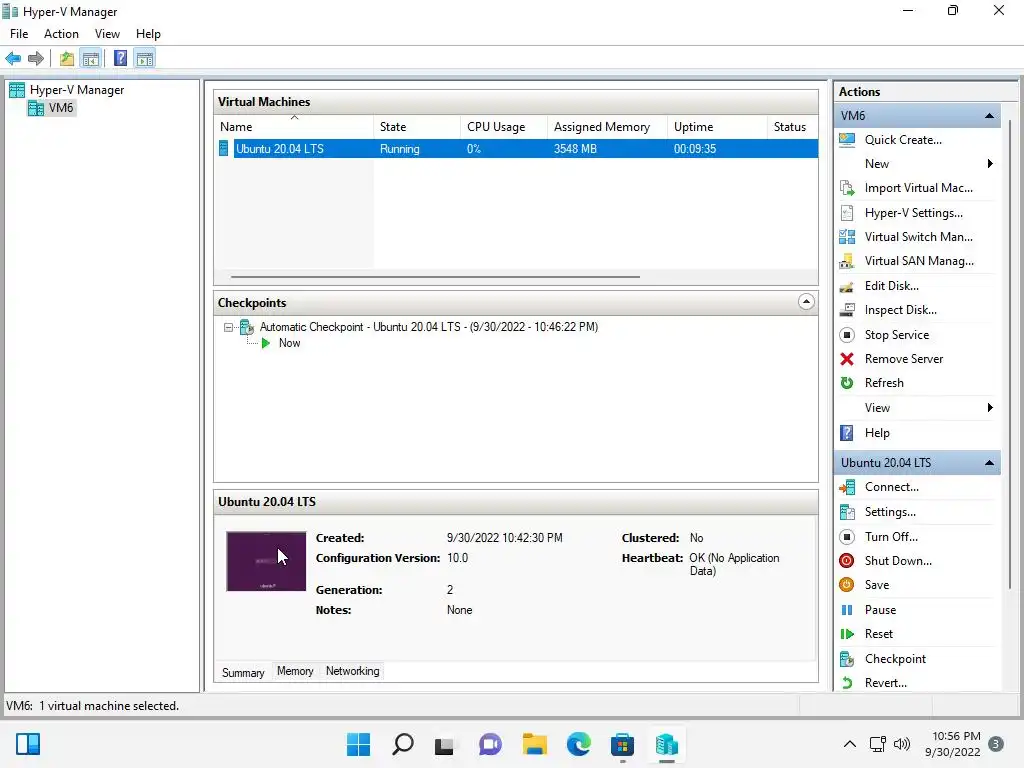Image resolution: width=1024 pixels, height=768 pixels.
Task: Click Help icon in Actions pane
Action: (847, 433)
